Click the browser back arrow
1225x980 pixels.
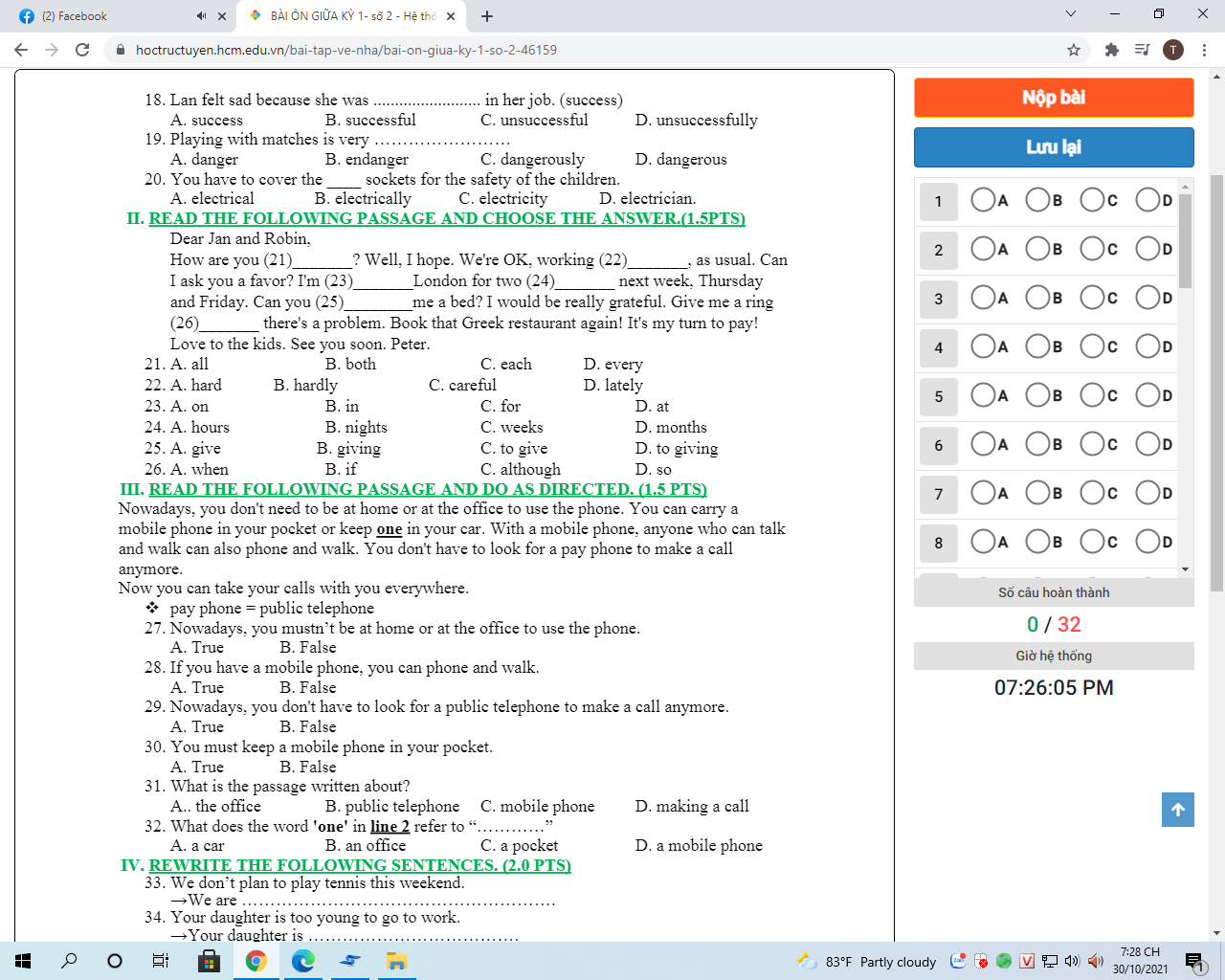point(21,50)
